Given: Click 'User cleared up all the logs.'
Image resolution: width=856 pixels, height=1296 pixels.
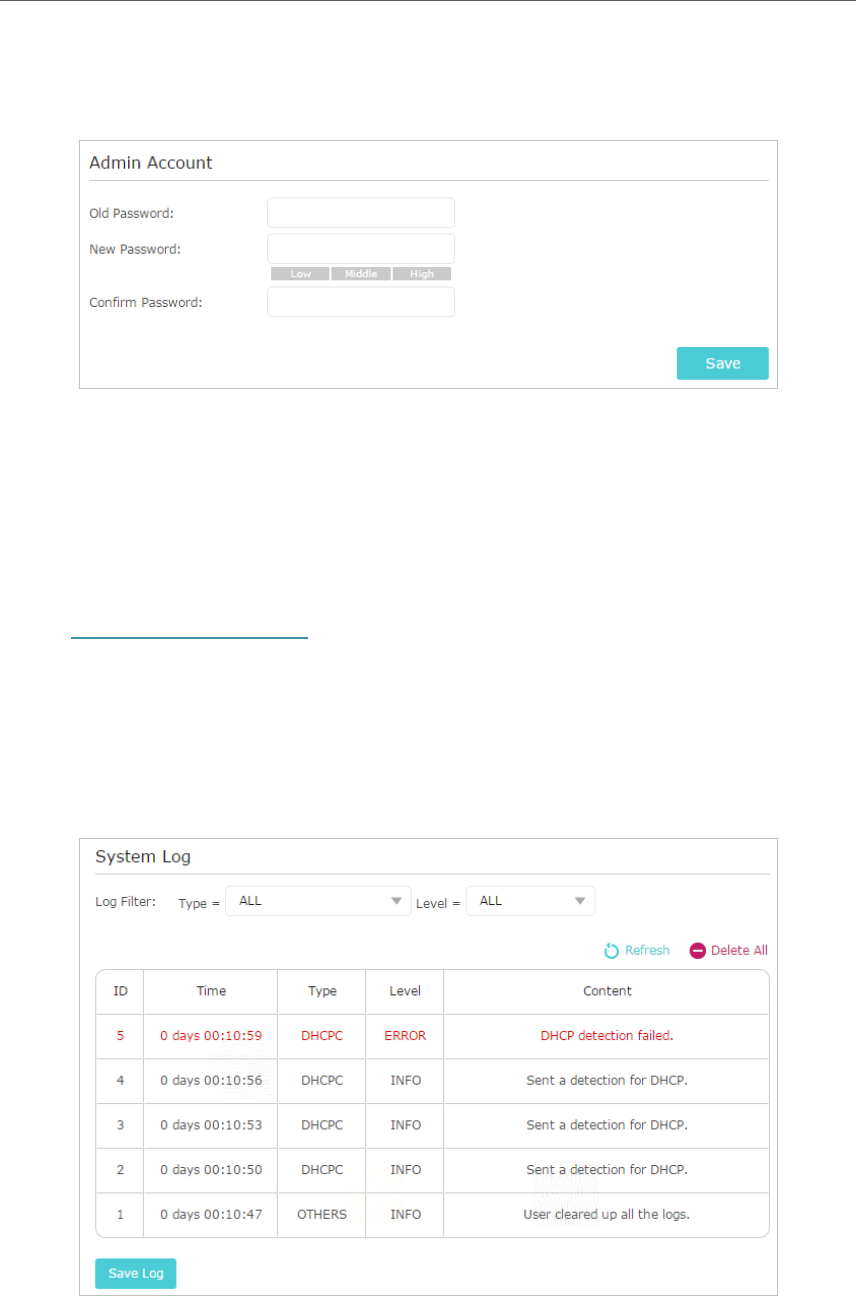Looking at the screenshot, I should click(x=607, y=1214).
